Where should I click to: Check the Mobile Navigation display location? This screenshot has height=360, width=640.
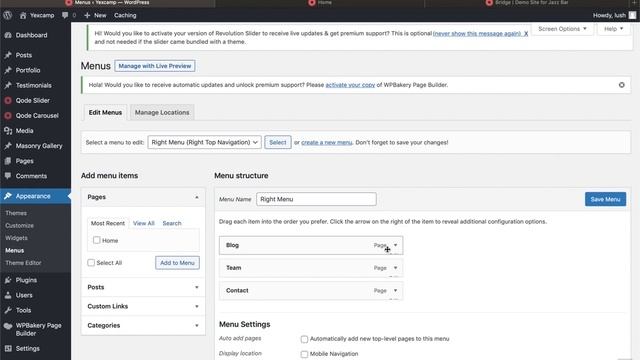(304, 354)
